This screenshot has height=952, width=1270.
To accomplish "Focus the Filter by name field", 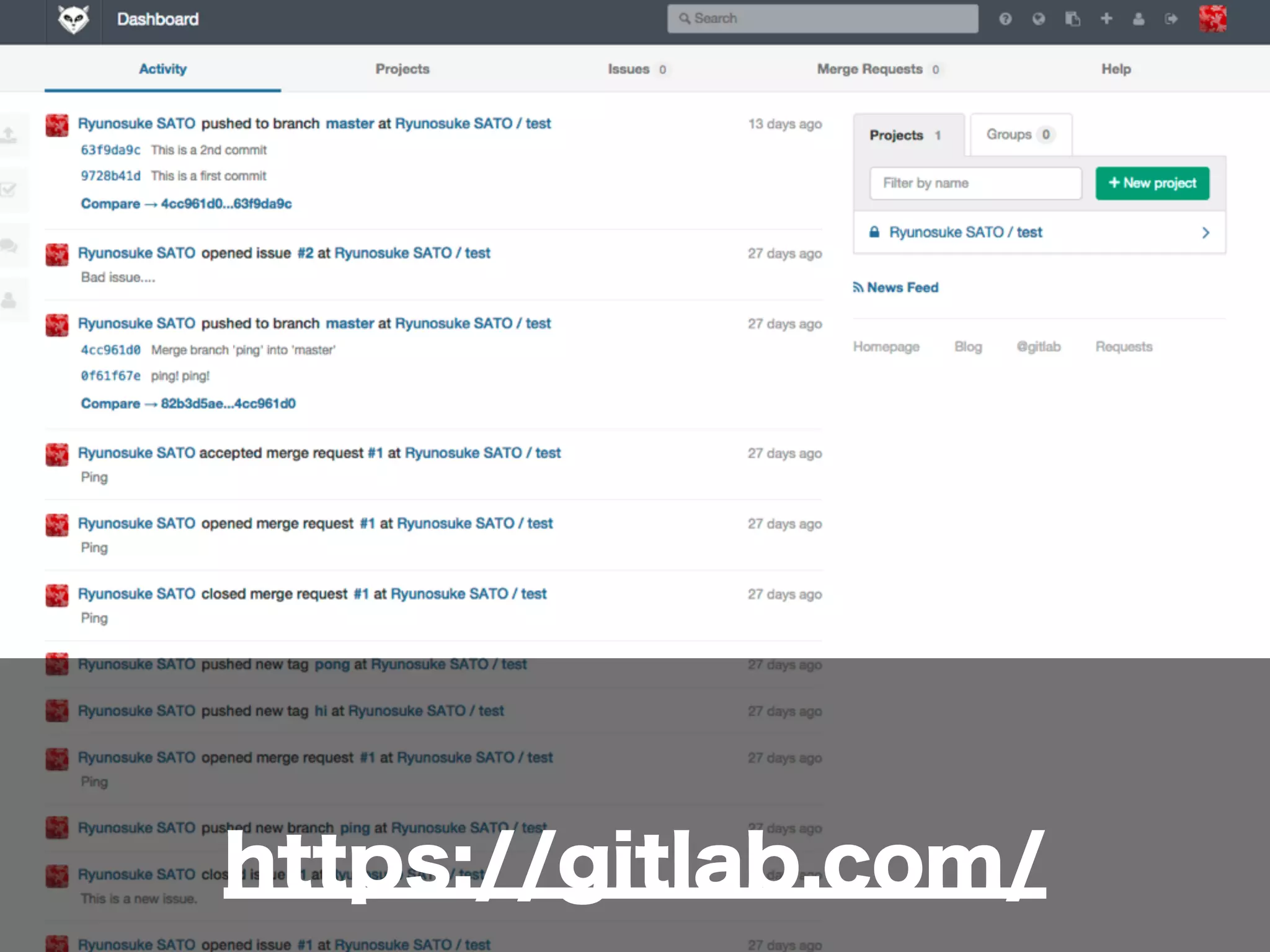I will pyautogui.click(x=975, y=183).
